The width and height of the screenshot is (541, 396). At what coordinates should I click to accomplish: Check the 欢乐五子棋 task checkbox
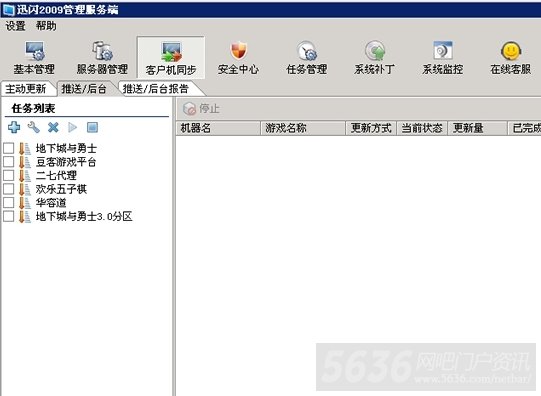coord(8,189)
